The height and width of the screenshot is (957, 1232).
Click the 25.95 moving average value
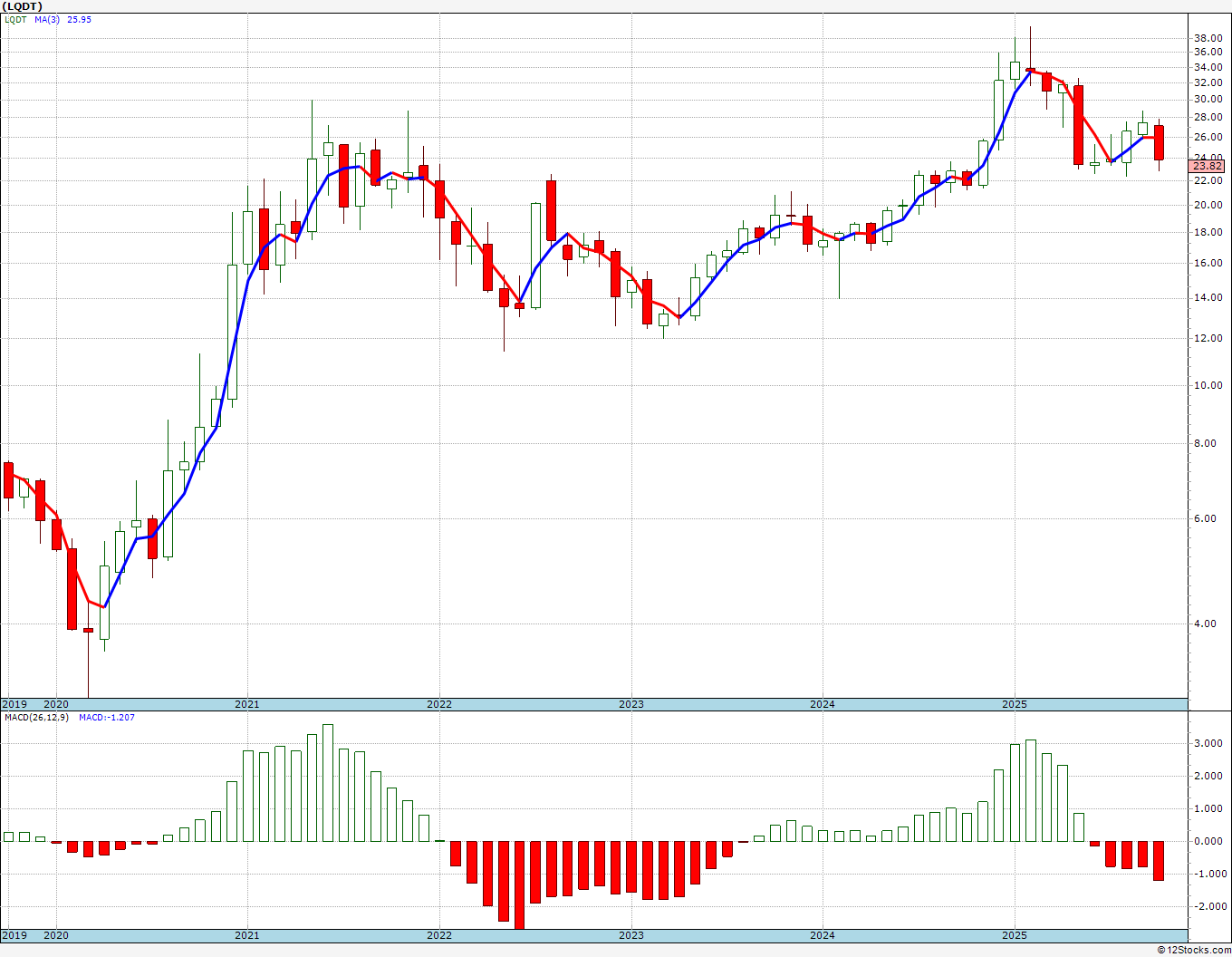point(79,20)
